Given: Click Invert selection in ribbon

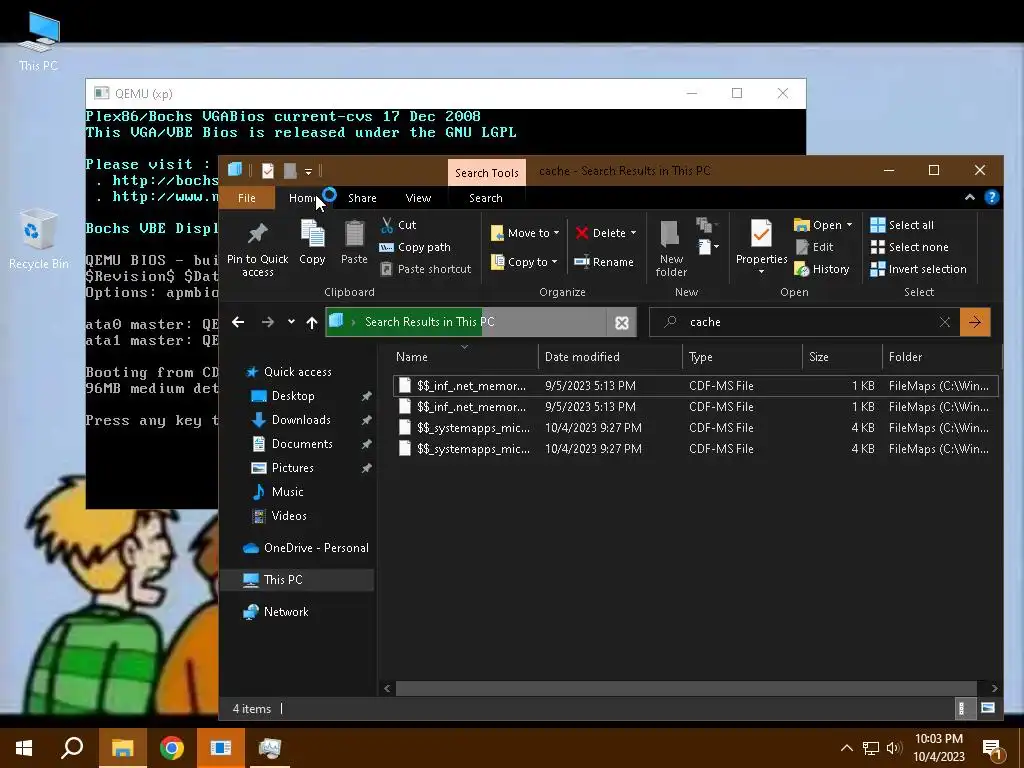Looking at the screenshot, I should coord(918,269).
